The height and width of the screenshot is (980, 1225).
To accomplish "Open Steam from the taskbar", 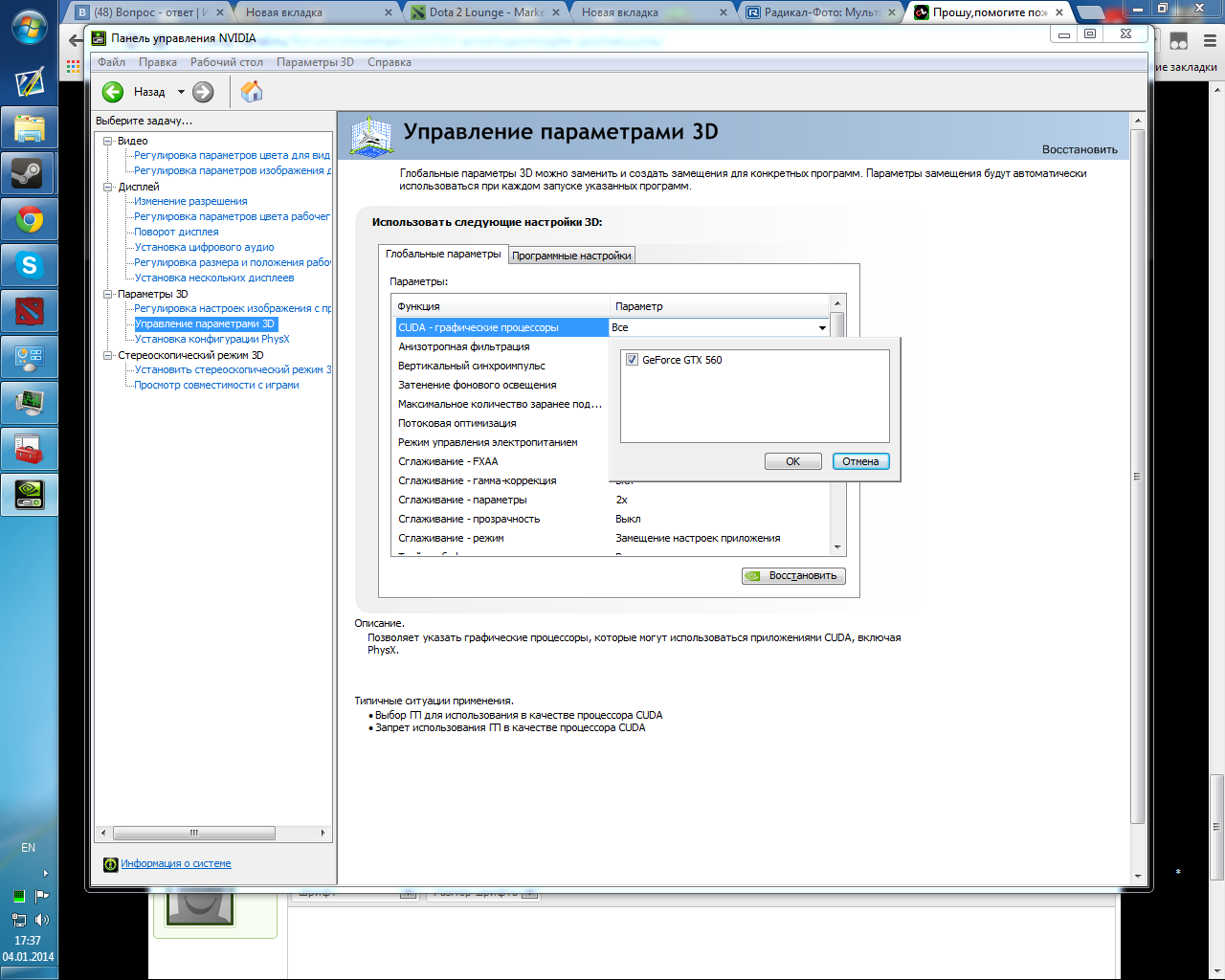I will [29, 174].
